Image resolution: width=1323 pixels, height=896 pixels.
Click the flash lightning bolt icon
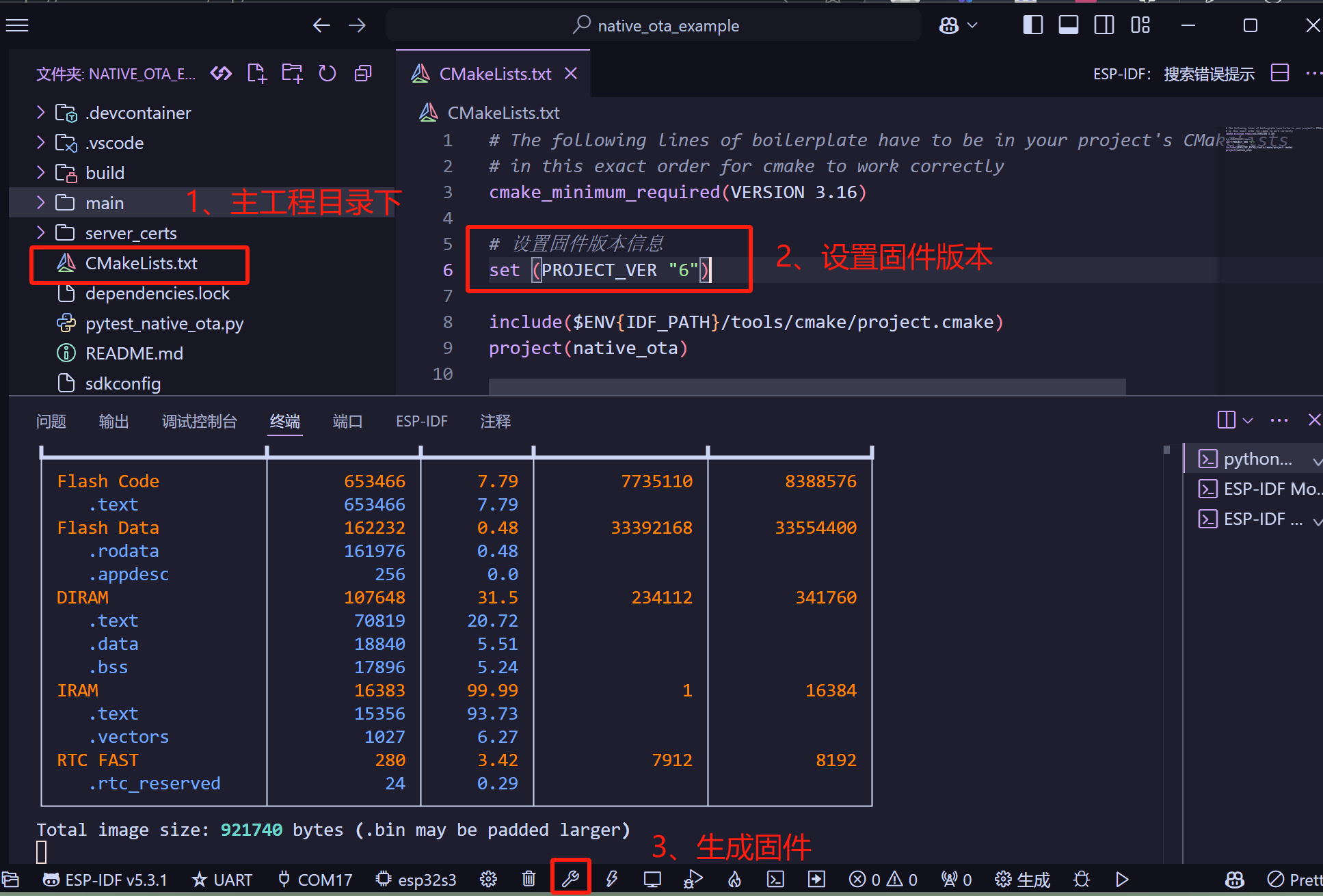(611, 880)
